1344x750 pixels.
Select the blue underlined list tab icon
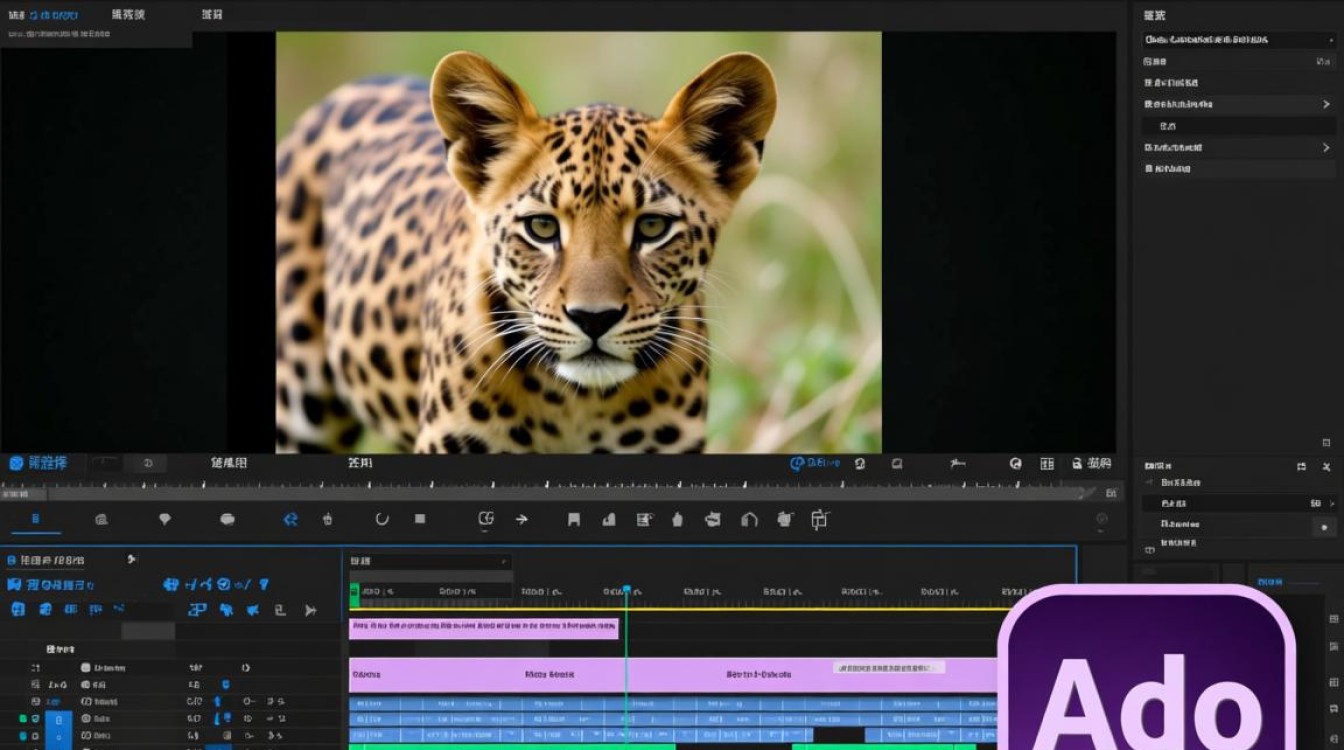pos(36,520)
